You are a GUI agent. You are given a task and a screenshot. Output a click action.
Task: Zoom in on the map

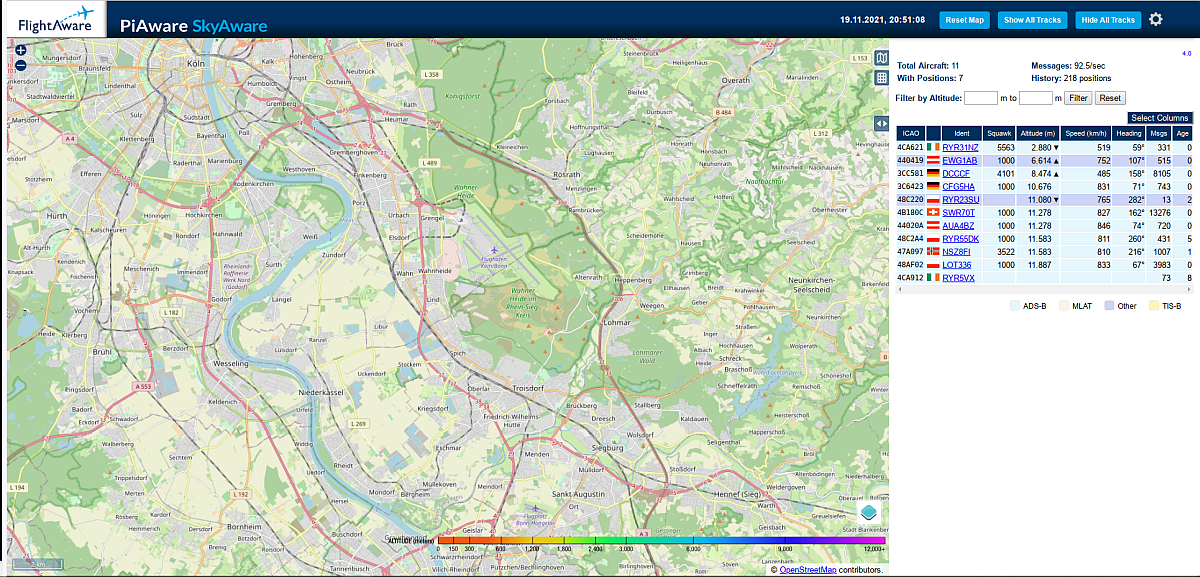tap(20, 50)
